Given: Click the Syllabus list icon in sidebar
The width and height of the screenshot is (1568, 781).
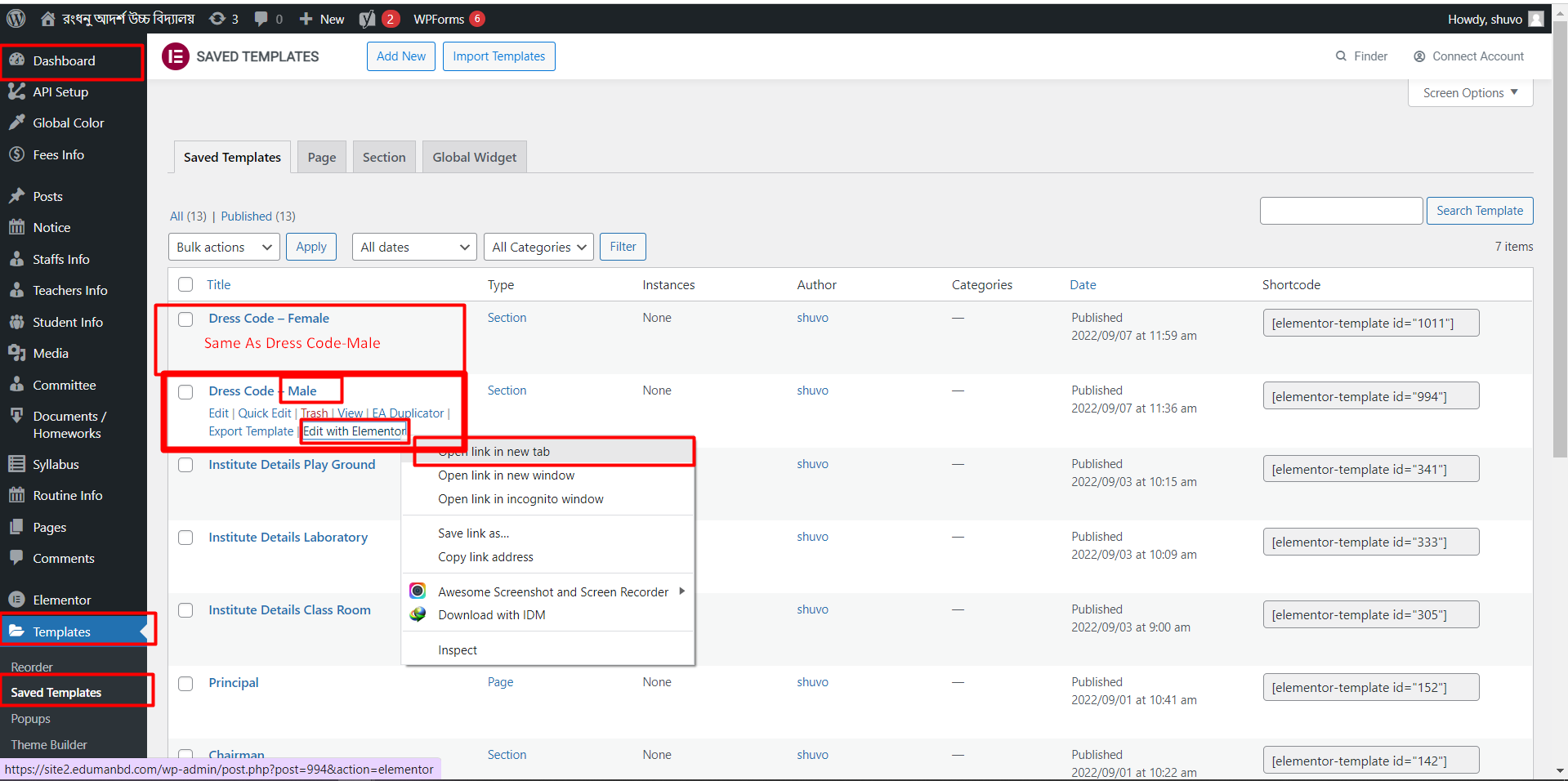Looking at the screenshot, I should [16, 464].
